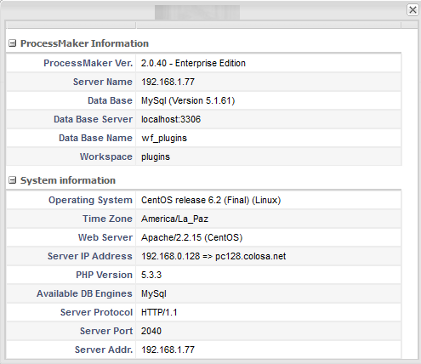Image resolution: width=421 pixels, height=364 pixels.
Task: Click the Time Zone label
Action: click(x=107, y=219)
